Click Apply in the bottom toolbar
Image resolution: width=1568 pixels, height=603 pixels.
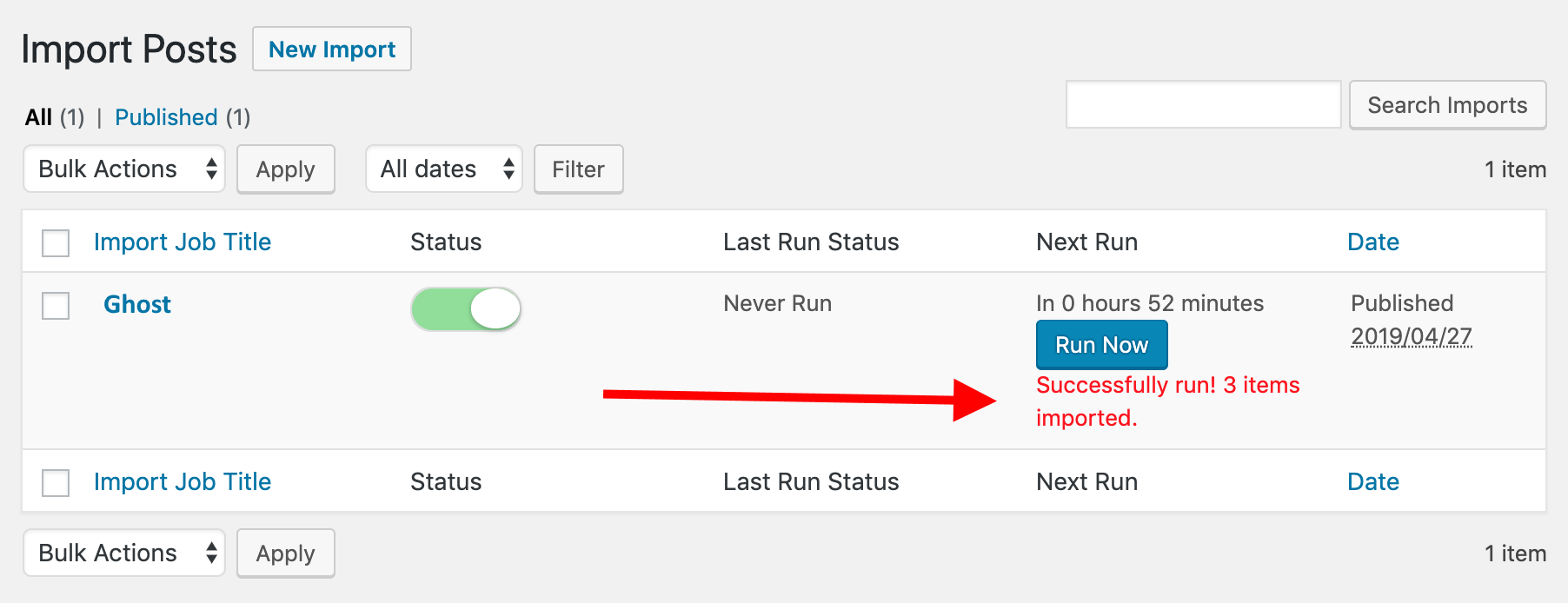[286, 553]
